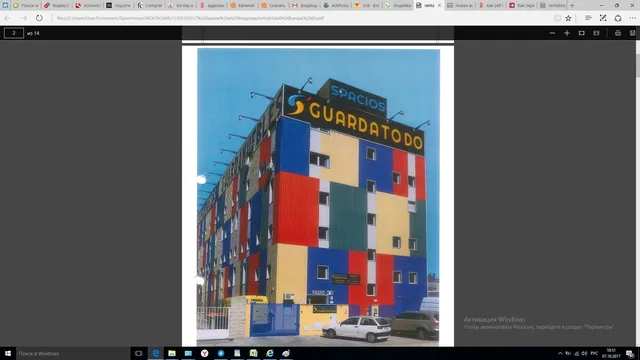Open the share icon in Edge toolbar
Screen dimensions: 640x360
618,18
